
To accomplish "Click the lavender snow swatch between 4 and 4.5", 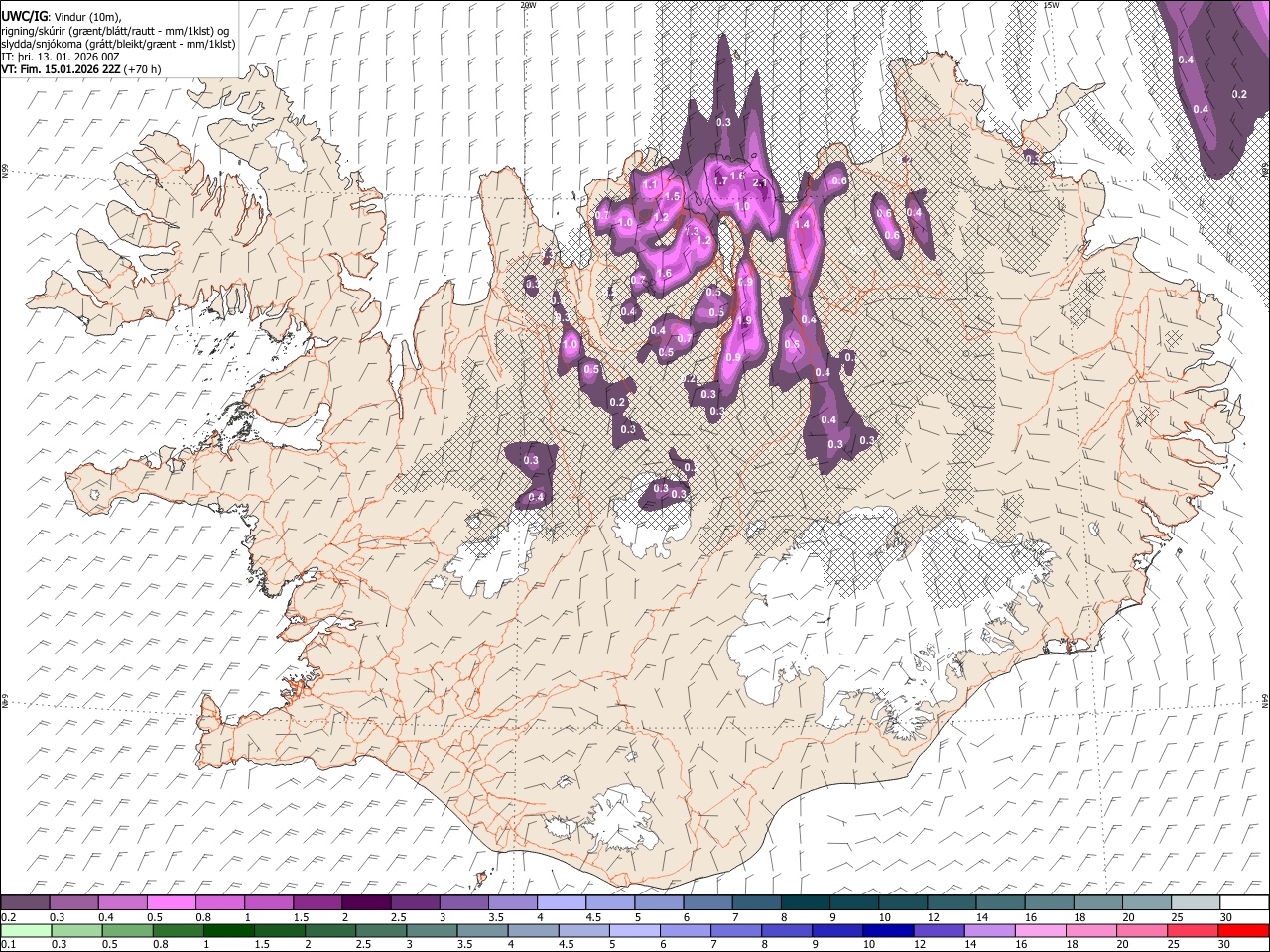I will [561, 902].
